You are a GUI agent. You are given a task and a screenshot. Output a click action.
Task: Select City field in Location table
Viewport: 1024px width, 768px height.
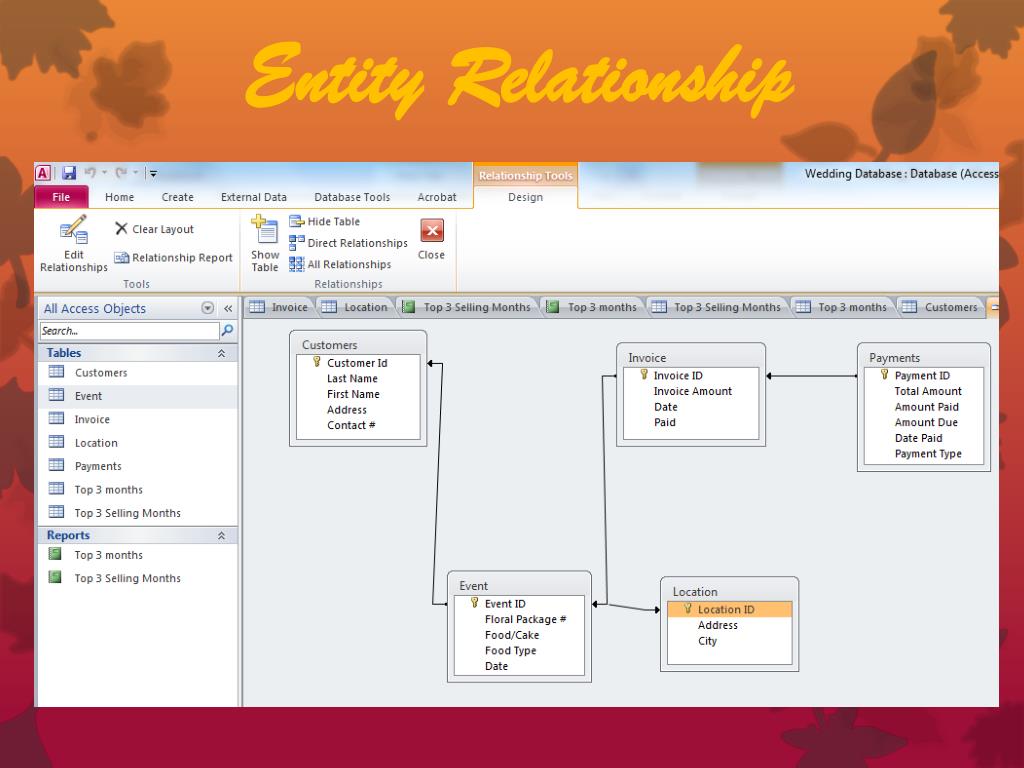click(707, 641)
